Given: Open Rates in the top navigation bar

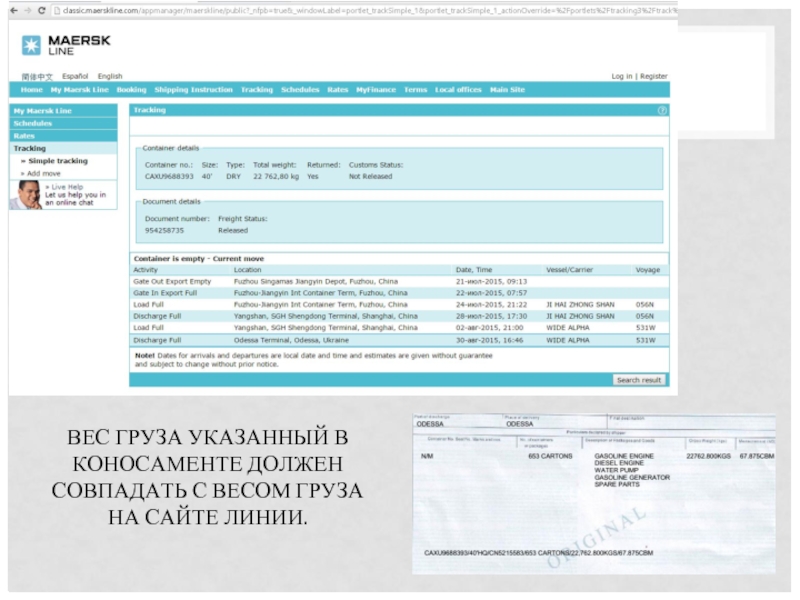Looking at the screenshot, I should point(337,90).
